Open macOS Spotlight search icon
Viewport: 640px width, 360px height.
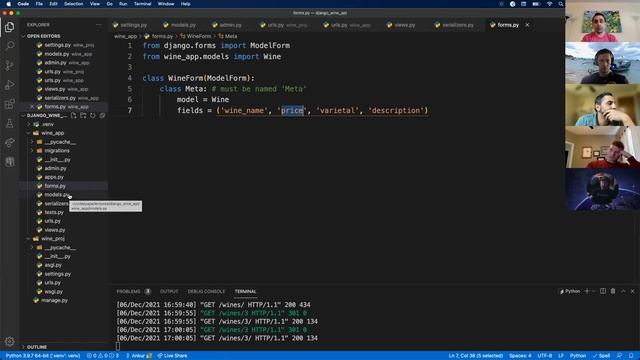tap(561, 4)
